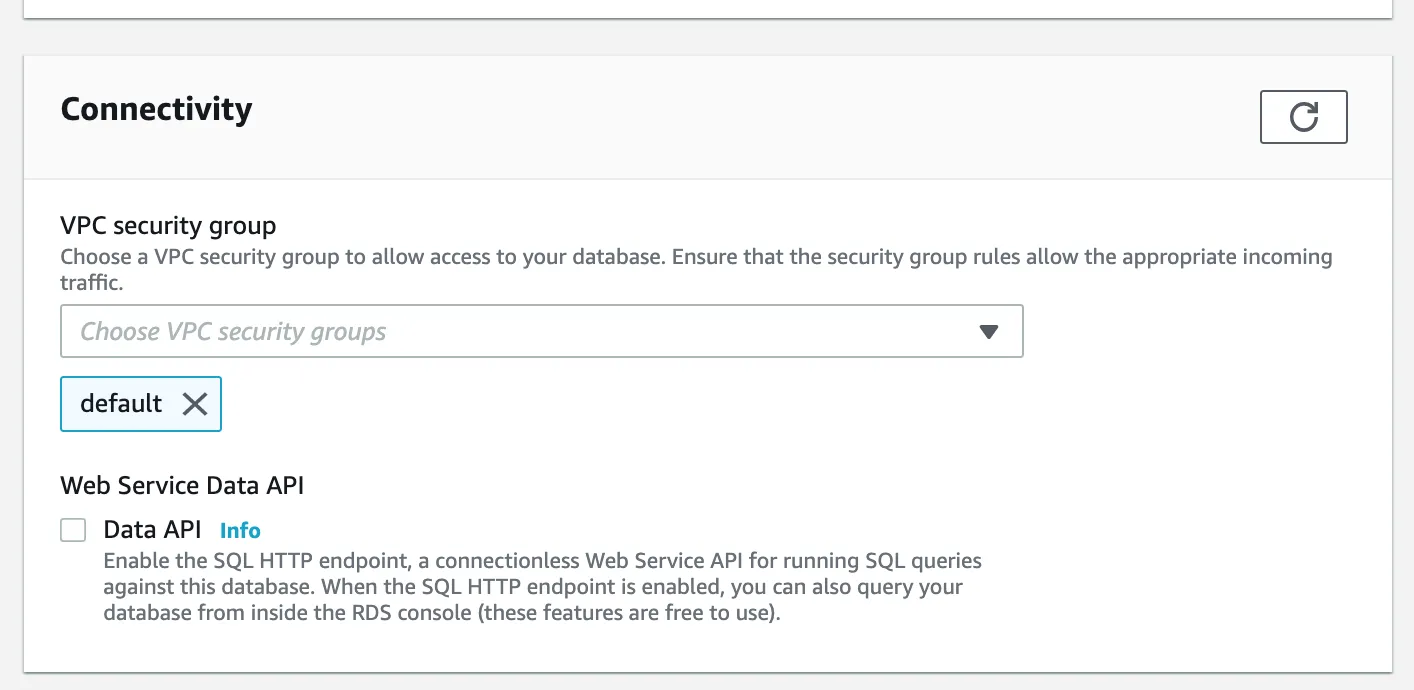Click the VPC security group field label
Viewport: 1414px width, 690px height.
pos(168,225)
